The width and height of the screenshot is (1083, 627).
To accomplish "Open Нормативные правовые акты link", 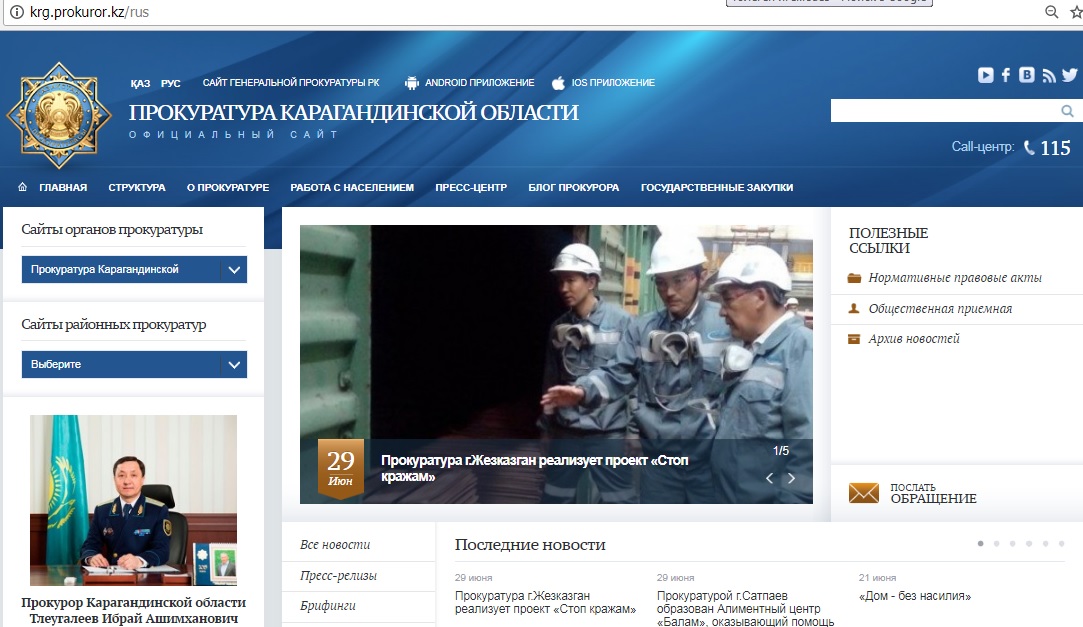I will 954,278.
